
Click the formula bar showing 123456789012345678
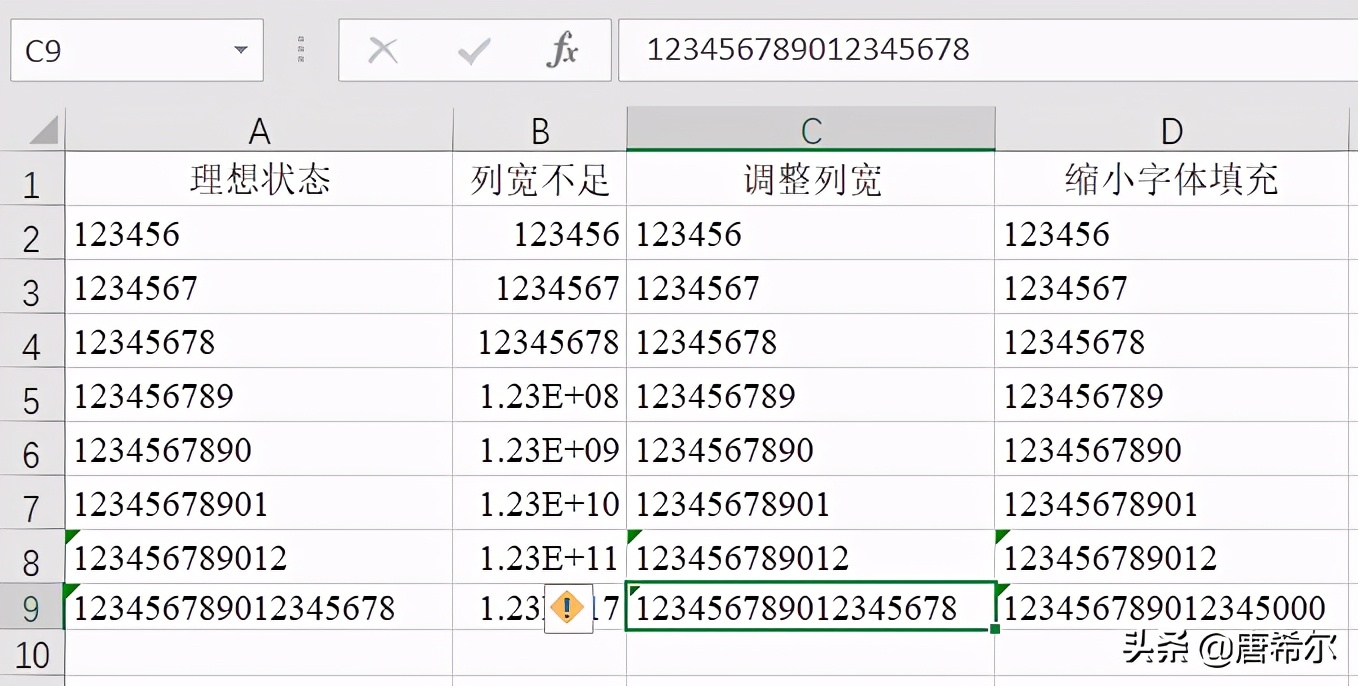point(810,50)
